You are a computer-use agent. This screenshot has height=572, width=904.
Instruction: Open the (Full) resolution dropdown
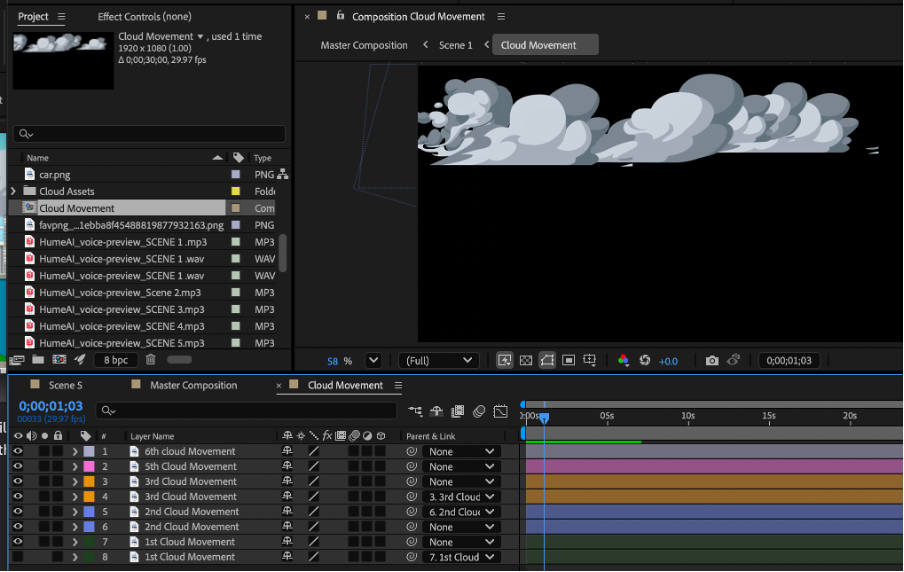point(439,360)
